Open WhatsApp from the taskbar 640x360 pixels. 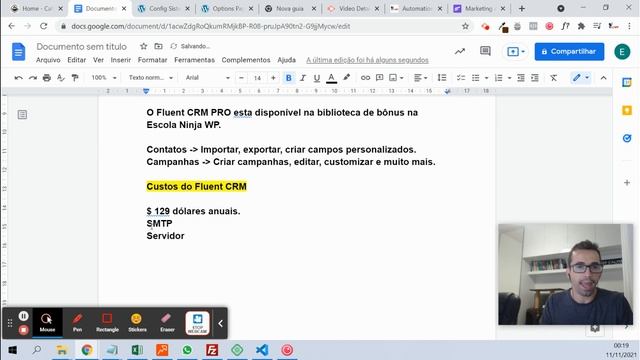(187, 350)
